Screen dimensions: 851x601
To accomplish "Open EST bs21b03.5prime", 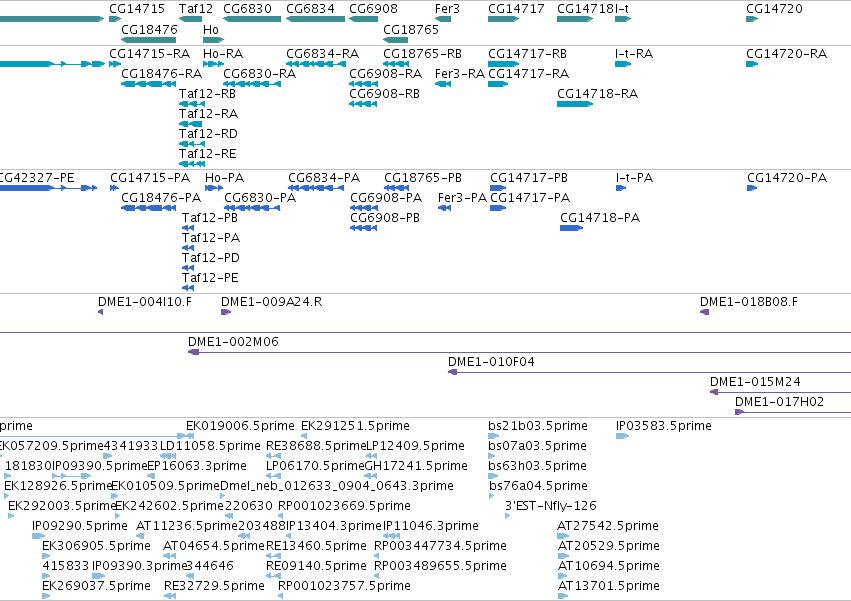I will click(x=538, y=426).
